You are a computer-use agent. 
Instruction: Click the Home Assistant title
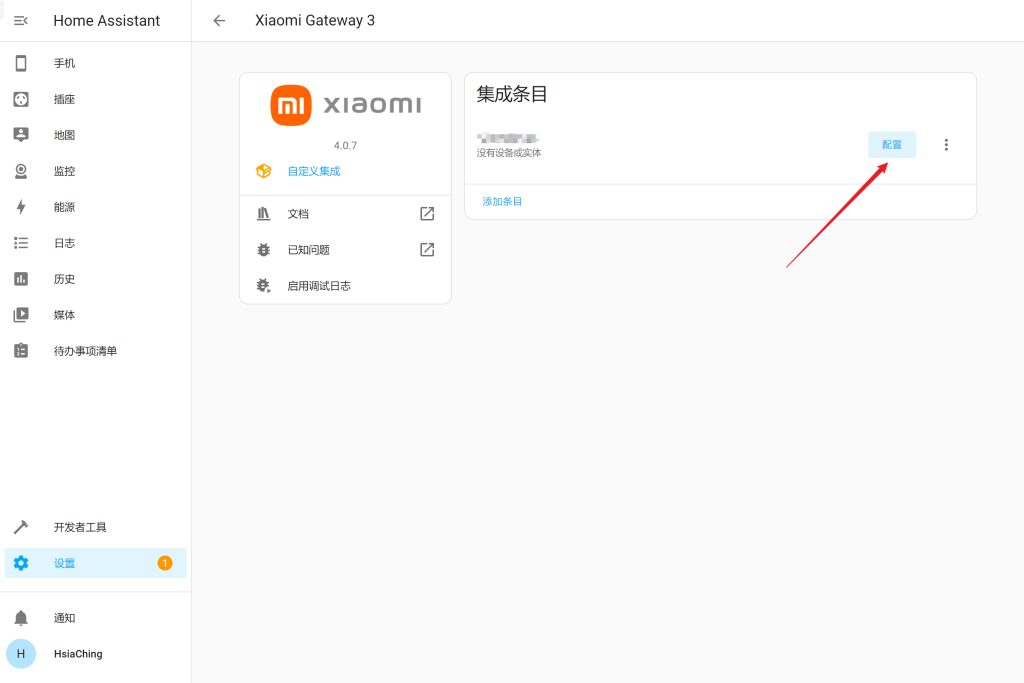coord(106,21)
